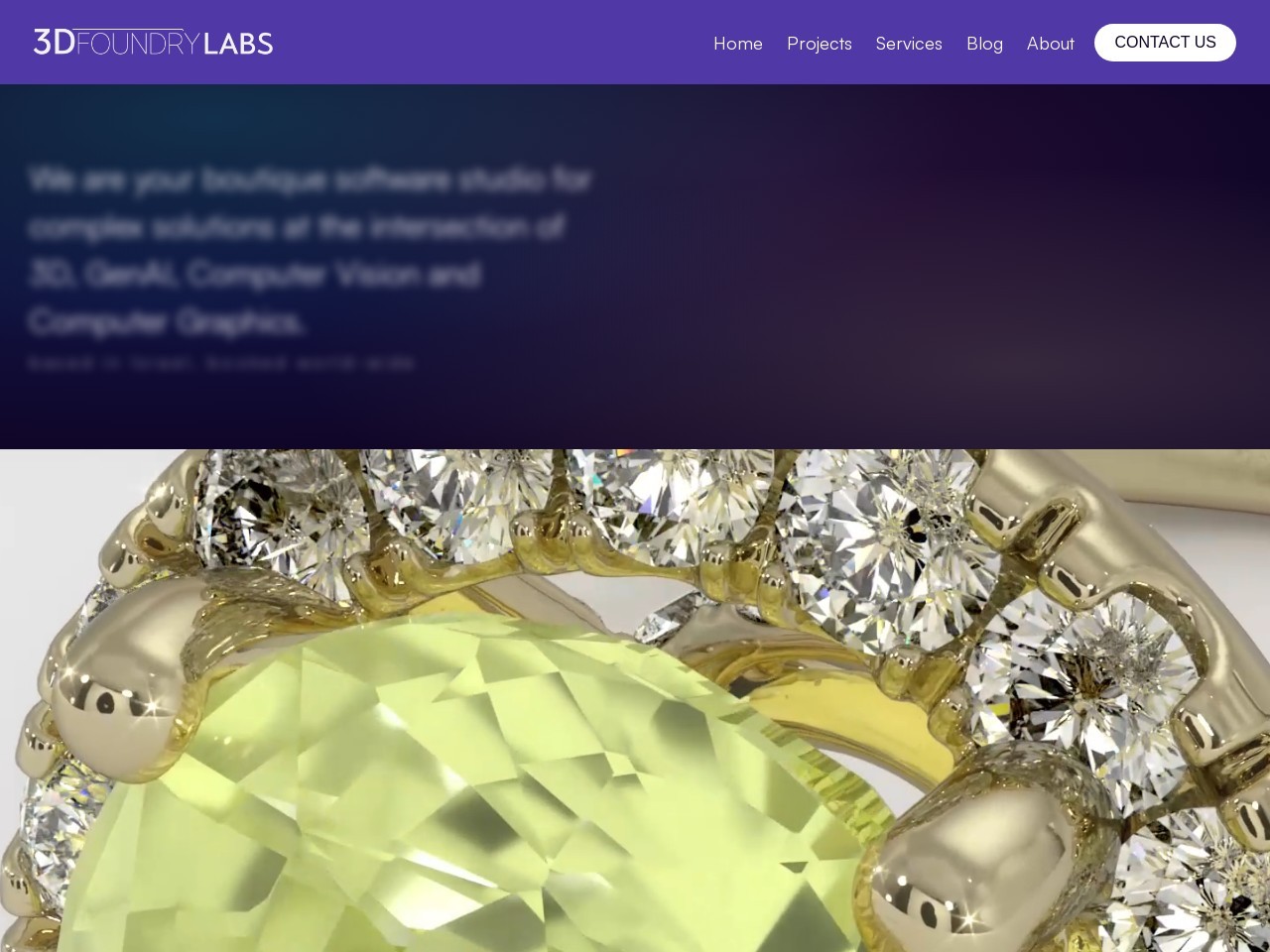Click the small tagline under the headline
The height and width of the screenshot is (952, 1270).
point(221,363)
